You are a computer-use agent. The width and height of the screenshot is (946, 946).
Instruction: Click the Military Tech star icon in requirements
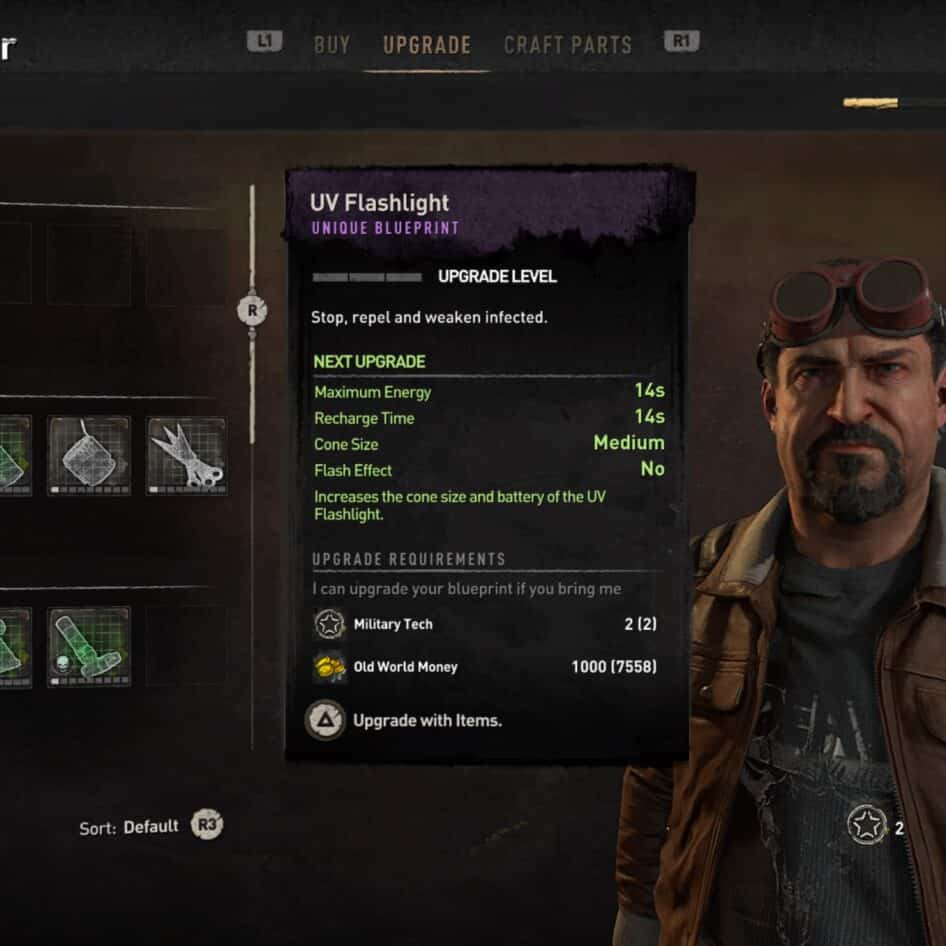[x=329, y=624]
